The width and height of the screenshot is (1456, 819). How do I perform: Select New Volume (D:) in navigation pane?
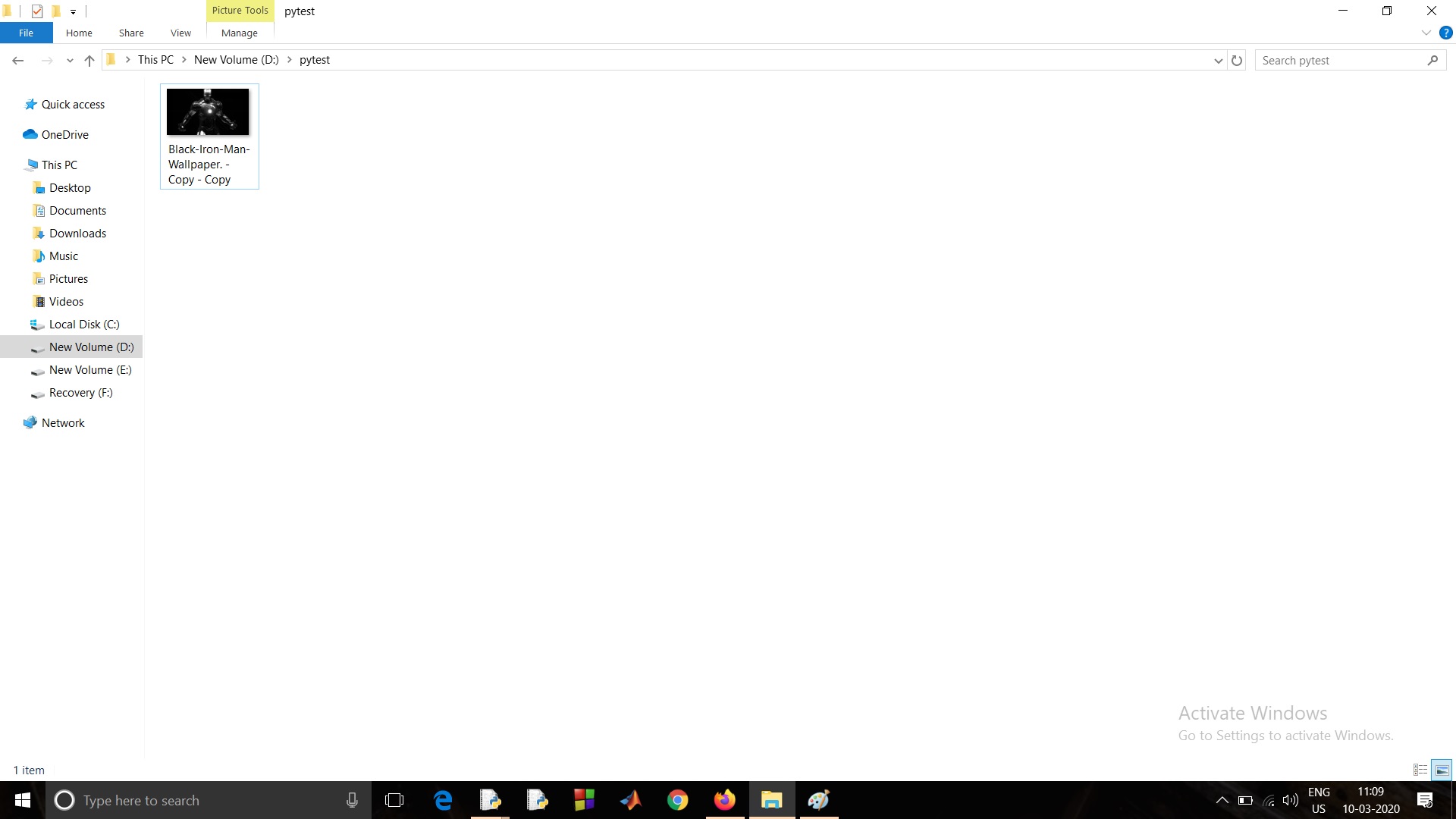pyautogui.click(x=71, y=347)
